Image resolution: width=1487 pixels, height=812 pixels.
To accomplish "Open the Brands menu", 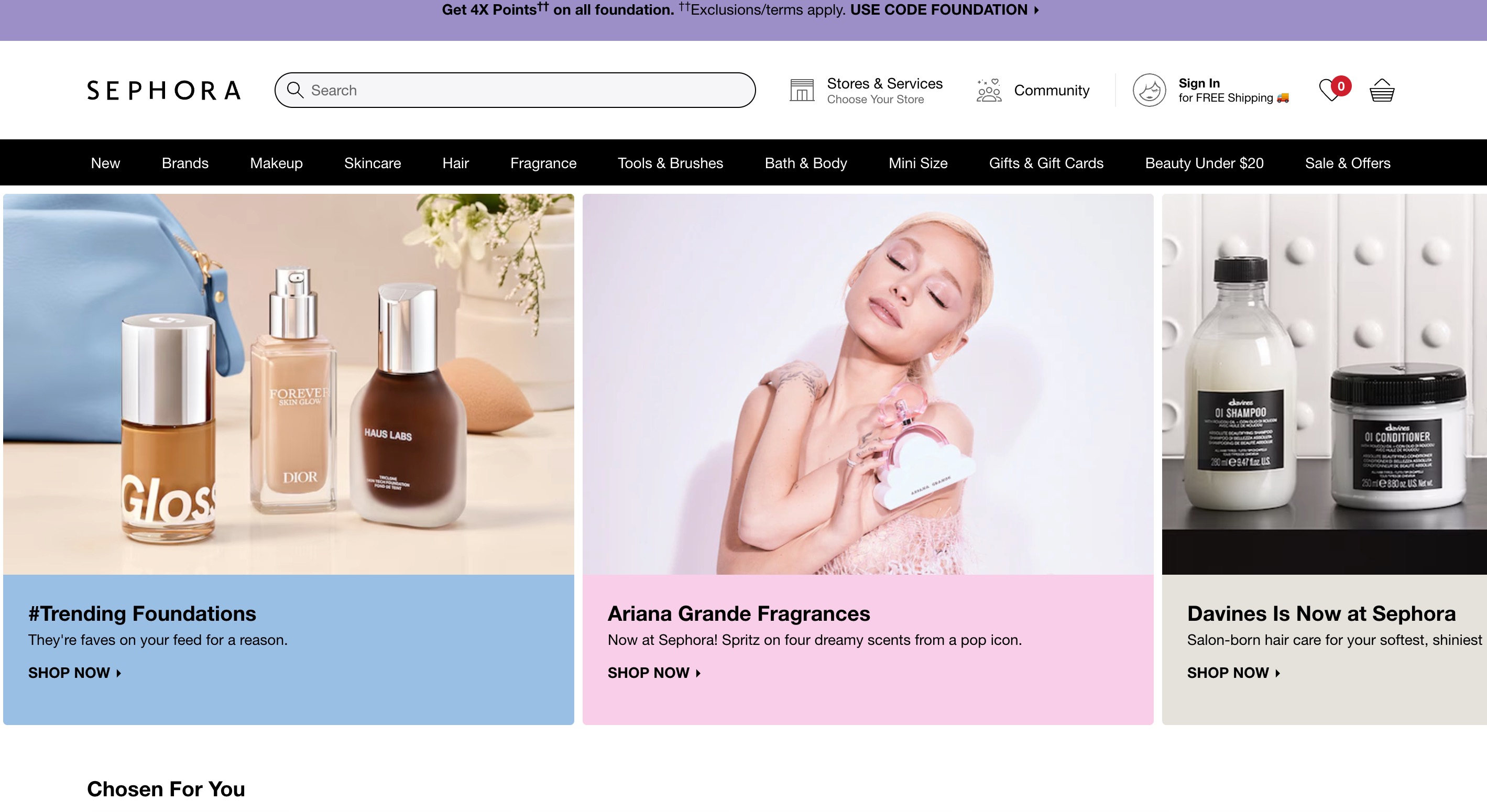I will (185, 163).
